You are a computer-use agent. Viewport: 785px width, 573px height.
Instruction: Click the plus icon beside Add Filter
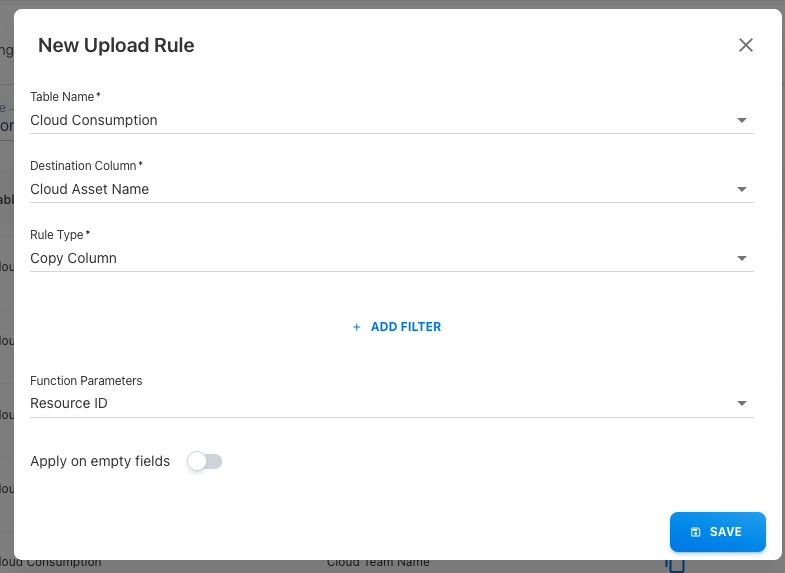[356, 327]
